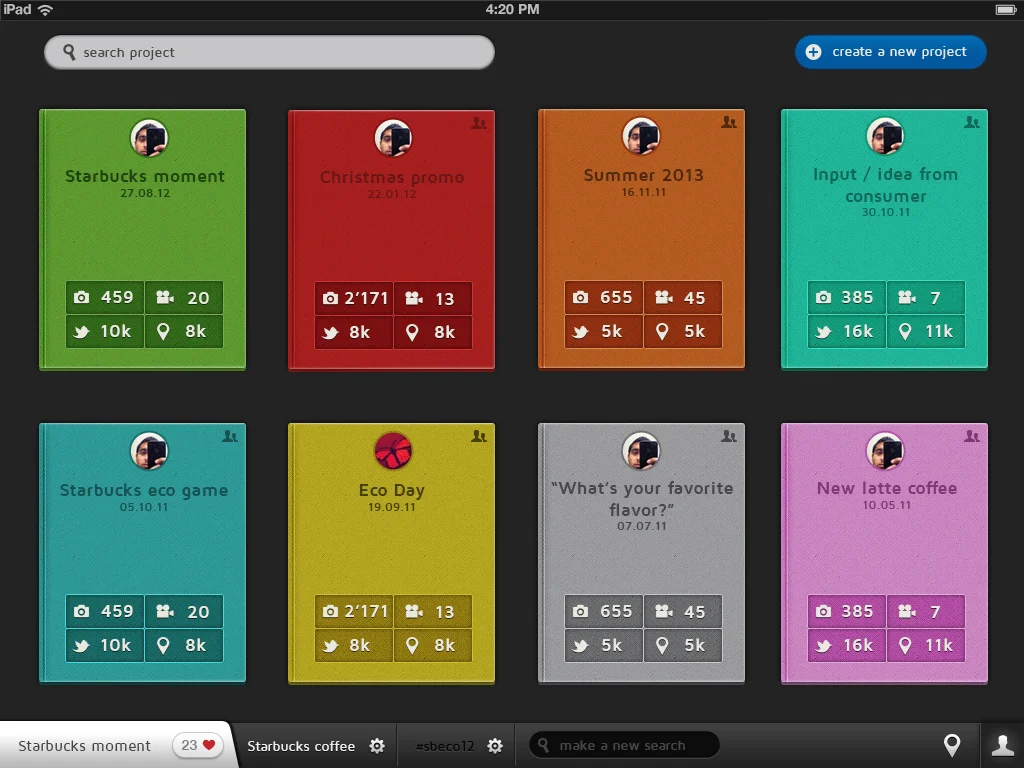Open video count 45 on Summer 2013 card
Viewport: 1024px width, 768px height.
click(x=682, y=298)
